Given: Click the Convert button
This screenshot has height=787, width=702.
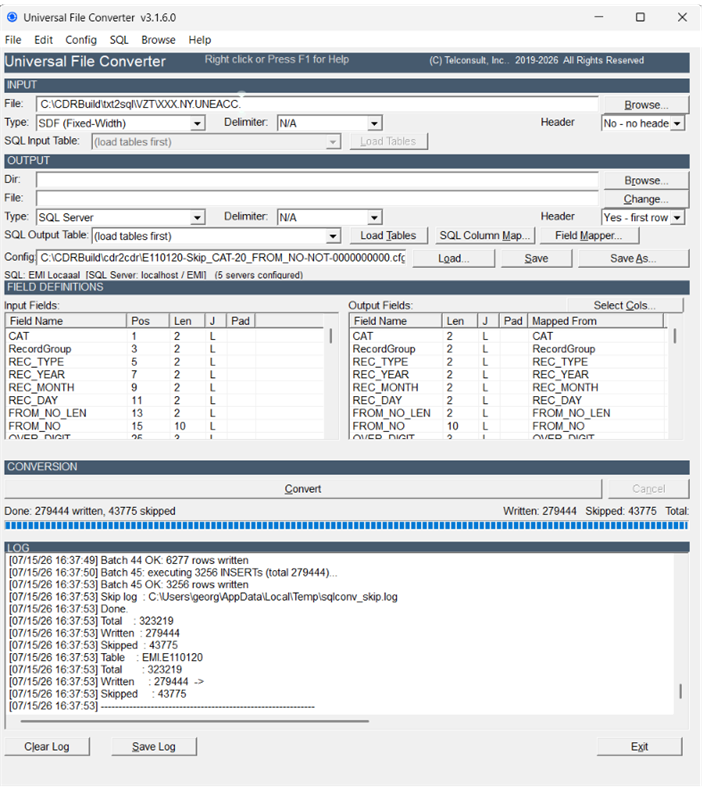Looking at the screenshot, I should point(303,489).
